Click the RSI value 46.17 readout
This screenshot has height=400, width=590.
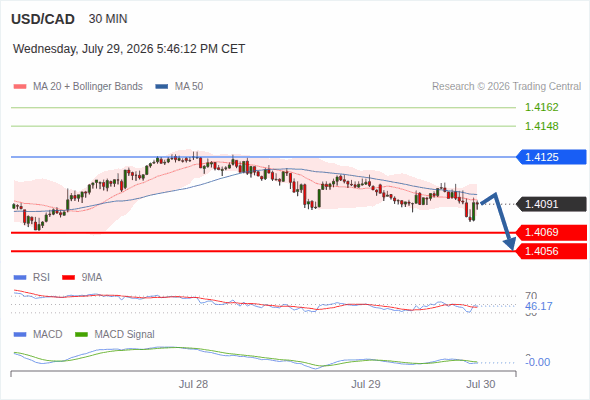pos(539,306)
